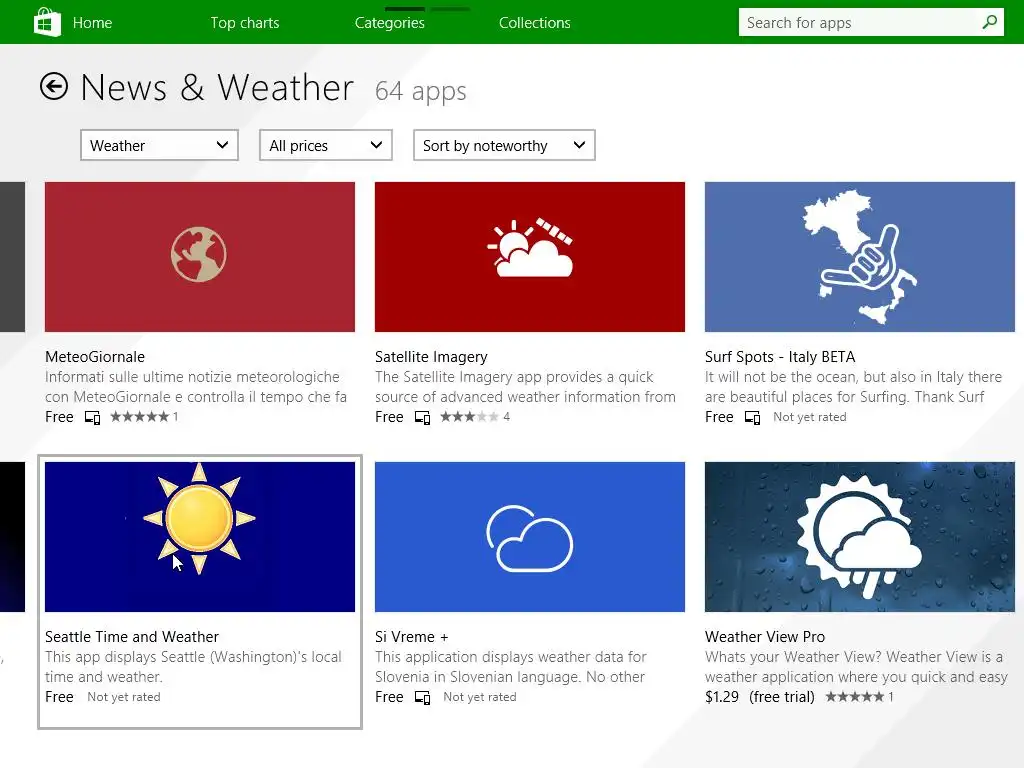Screen dimensions: 1024x768
Task: Open the Categories tab
Action: point(390,23)
